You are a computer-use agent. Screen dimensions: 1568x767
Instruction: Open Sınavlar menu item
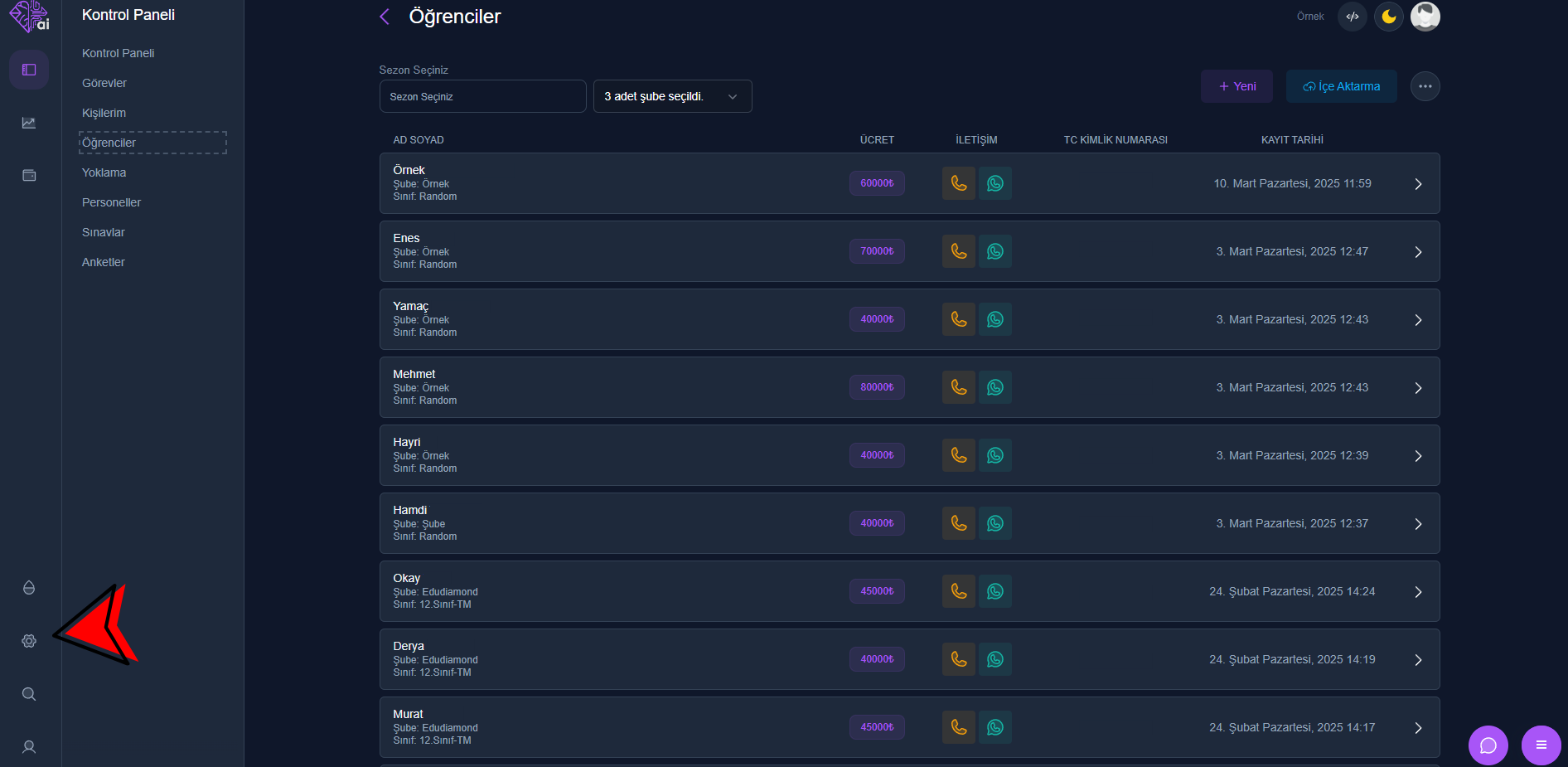click(104, 232)
